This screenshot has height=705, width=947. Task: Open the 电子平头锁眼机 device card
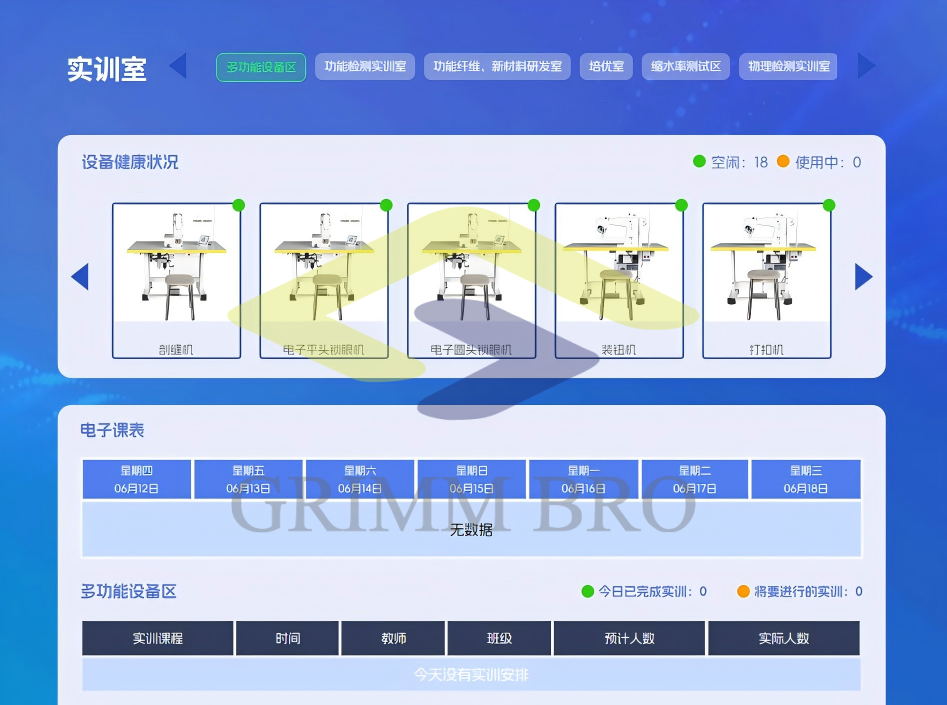coord(324,280)
